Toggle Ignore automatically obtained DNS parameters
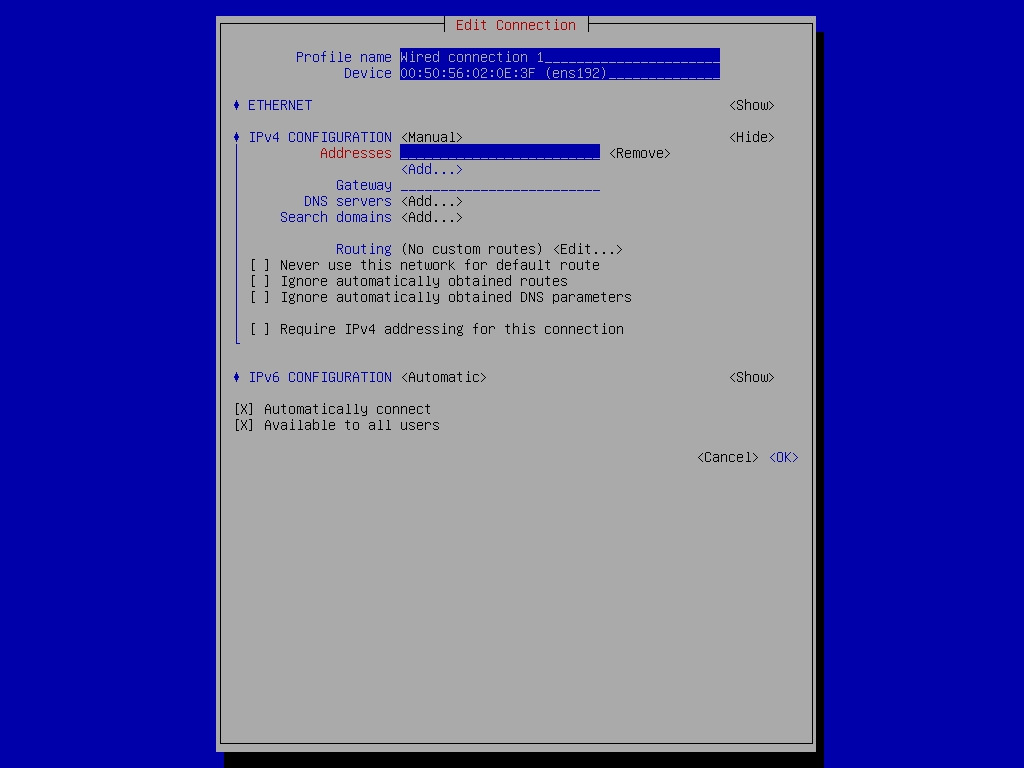 point(260,297)
